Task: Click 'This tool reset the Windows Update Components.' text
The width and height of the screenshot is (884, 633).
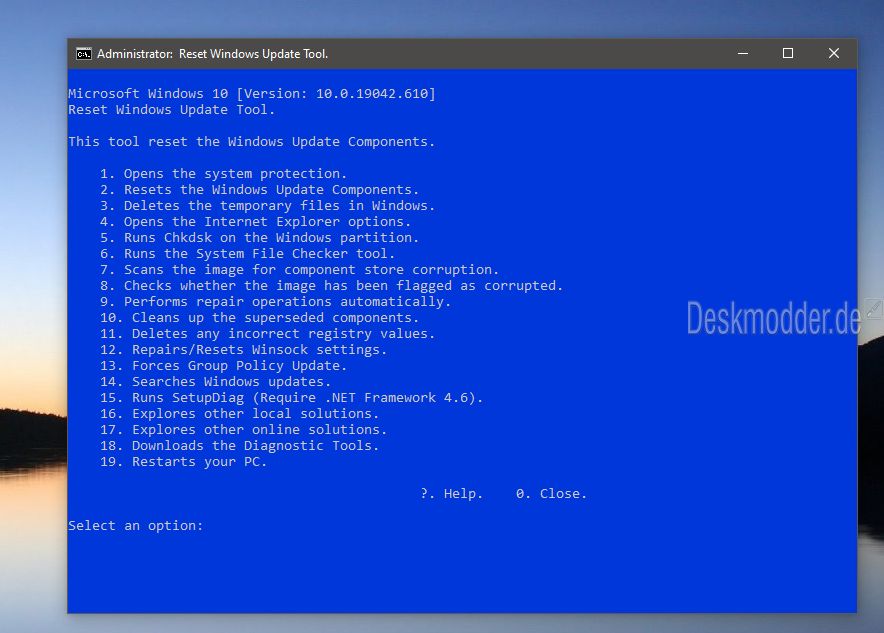Action: (251, 141)
